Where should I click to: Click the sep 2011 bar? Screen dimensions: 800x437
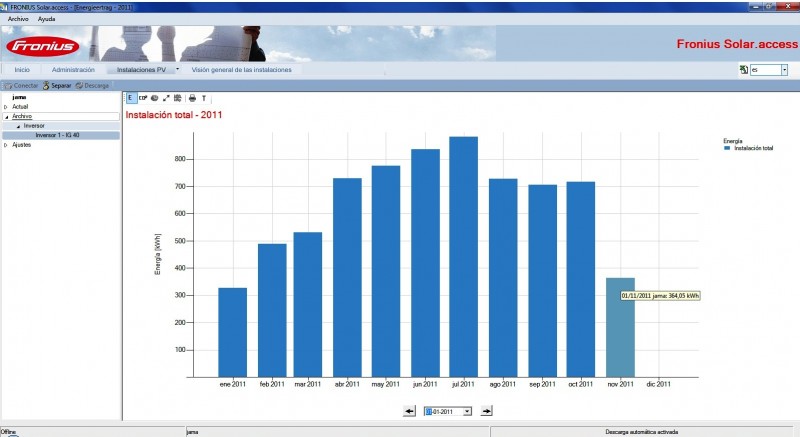542,281
